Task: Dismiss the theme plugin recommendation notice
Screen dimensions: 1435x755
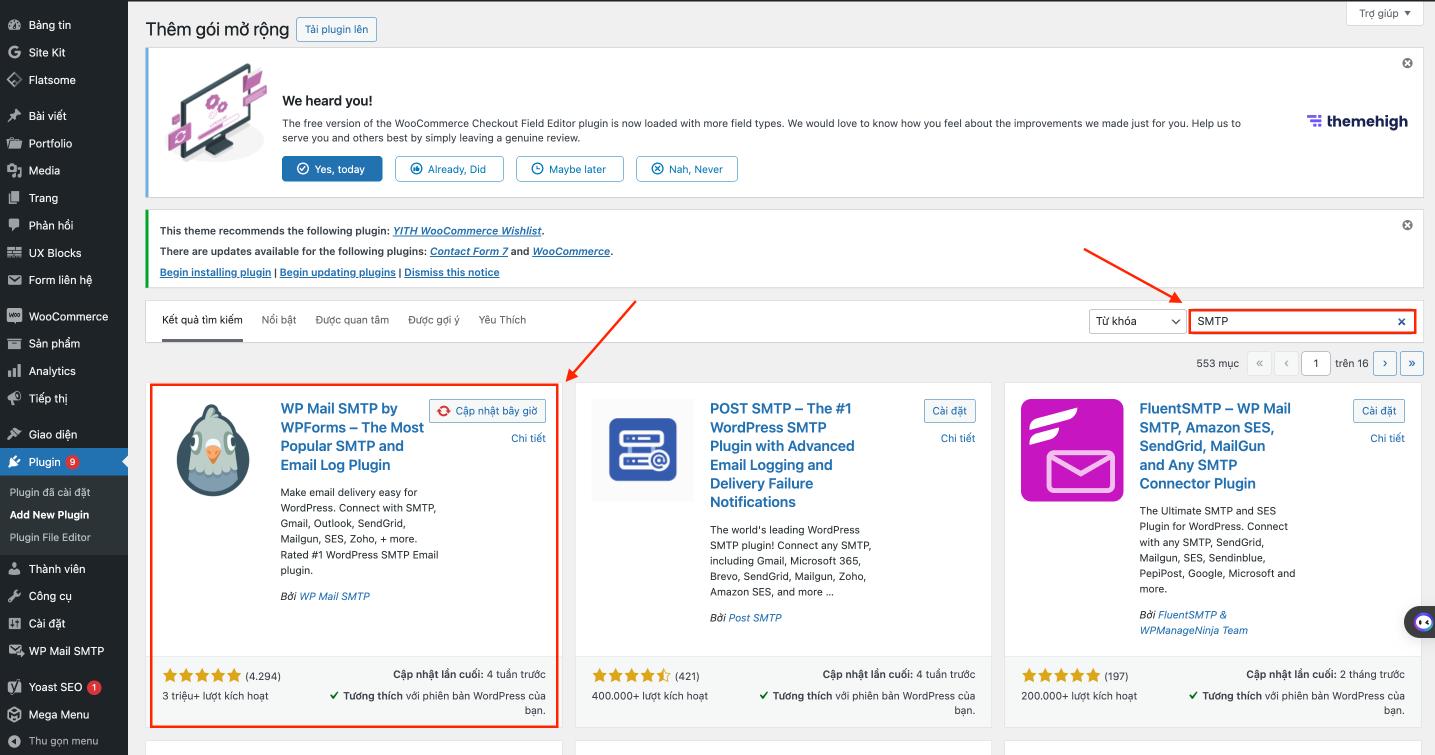Action: click(1407, 225)
